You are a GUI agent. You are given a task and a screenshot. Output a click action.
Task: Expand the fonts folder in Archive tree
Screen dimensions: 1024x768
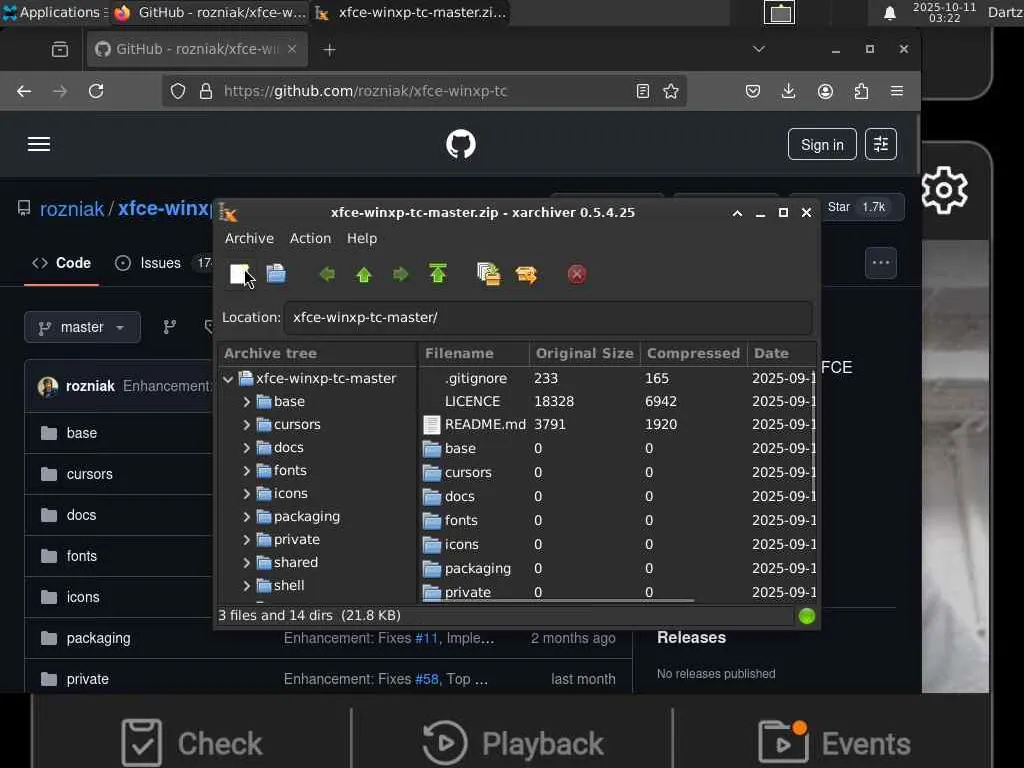[x=246, y=470]
